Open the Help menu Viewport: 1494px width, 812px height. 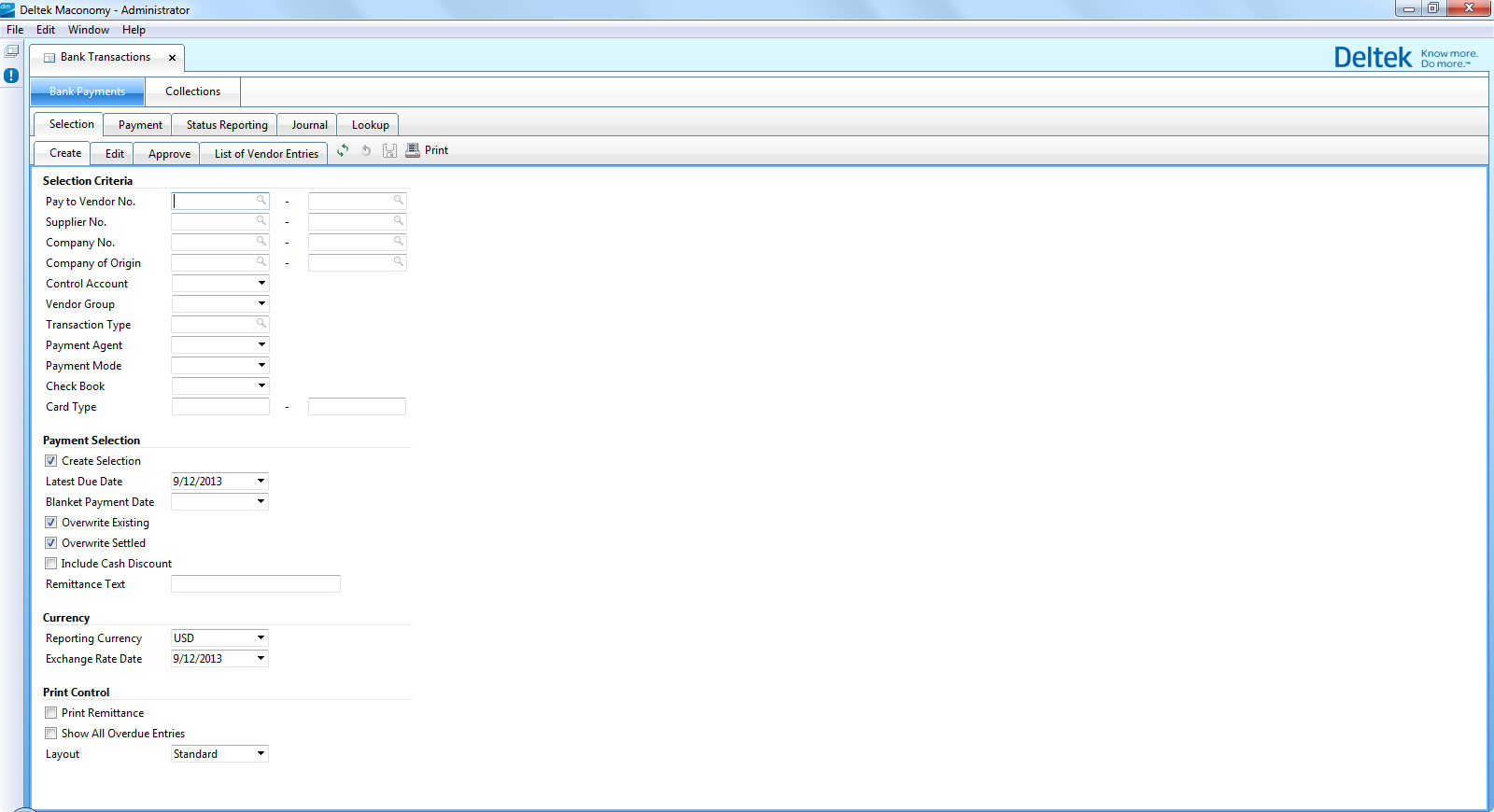tap(134, 30)
